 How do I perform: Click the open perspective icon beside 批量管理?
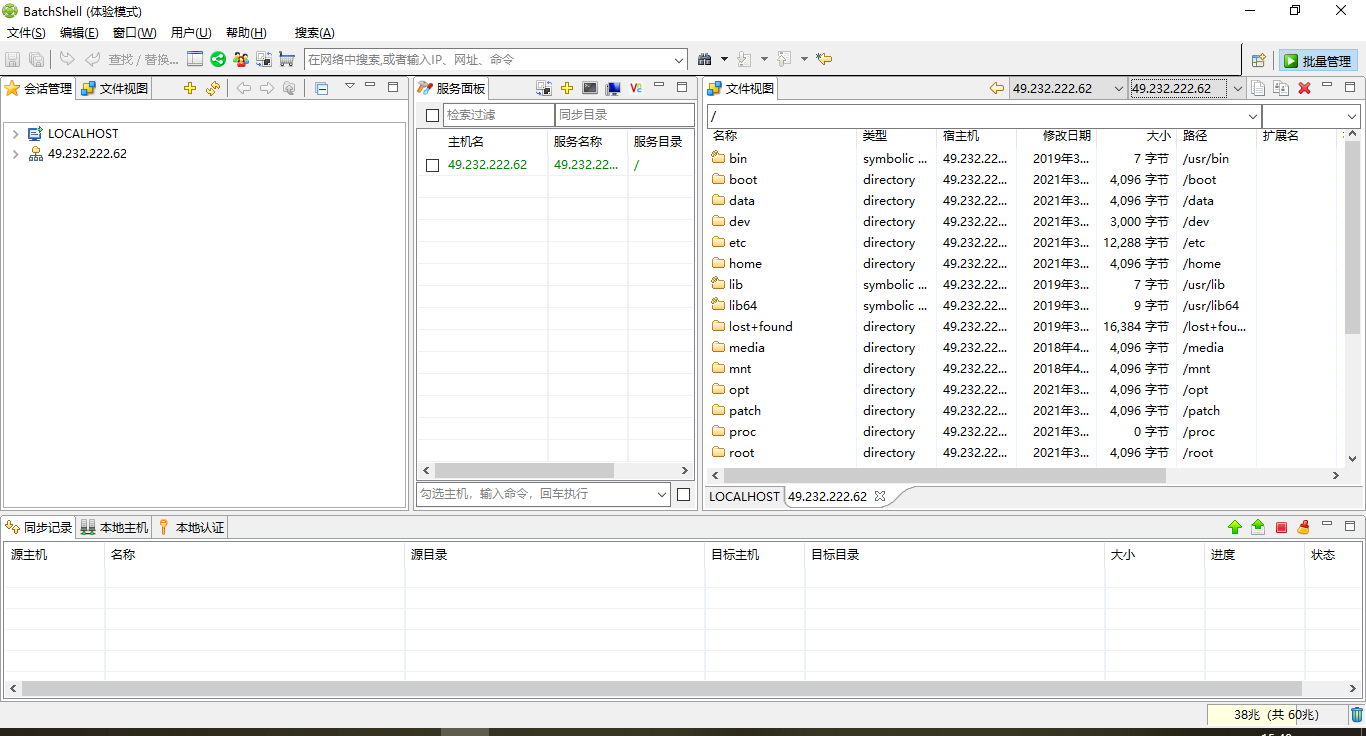[1259, 61]
